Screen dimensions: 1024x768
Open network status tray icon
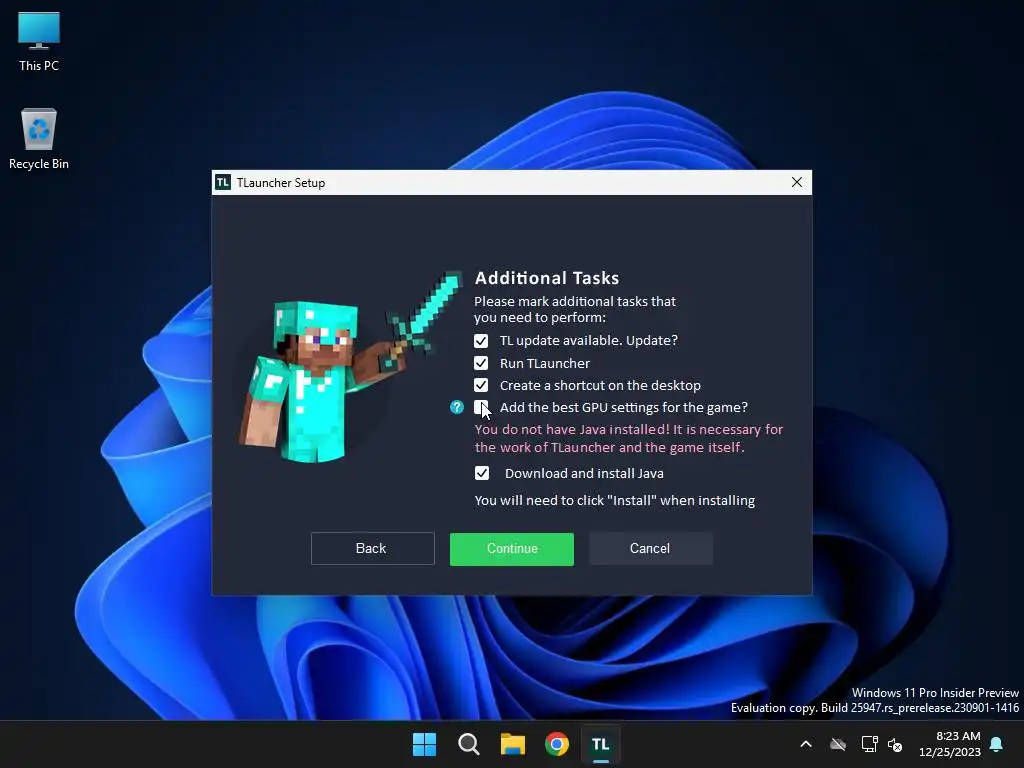click(x=869, y=744)
